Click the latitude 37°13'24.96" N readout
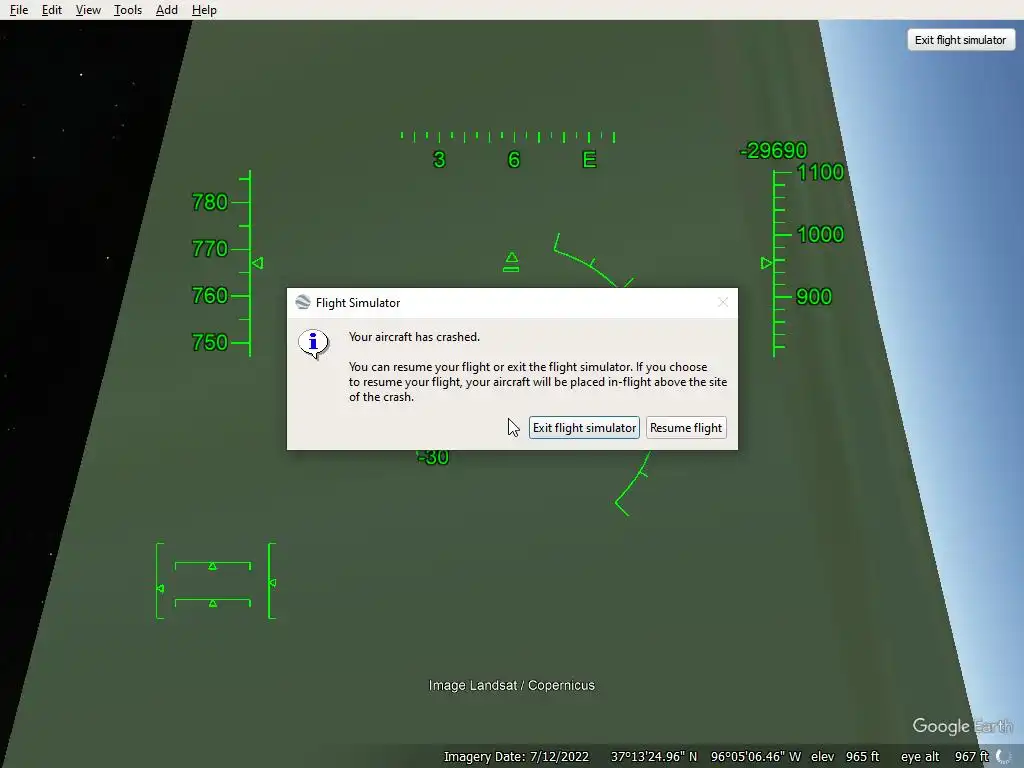Viewport: 1024px width, 768px height. click(654, 757)
